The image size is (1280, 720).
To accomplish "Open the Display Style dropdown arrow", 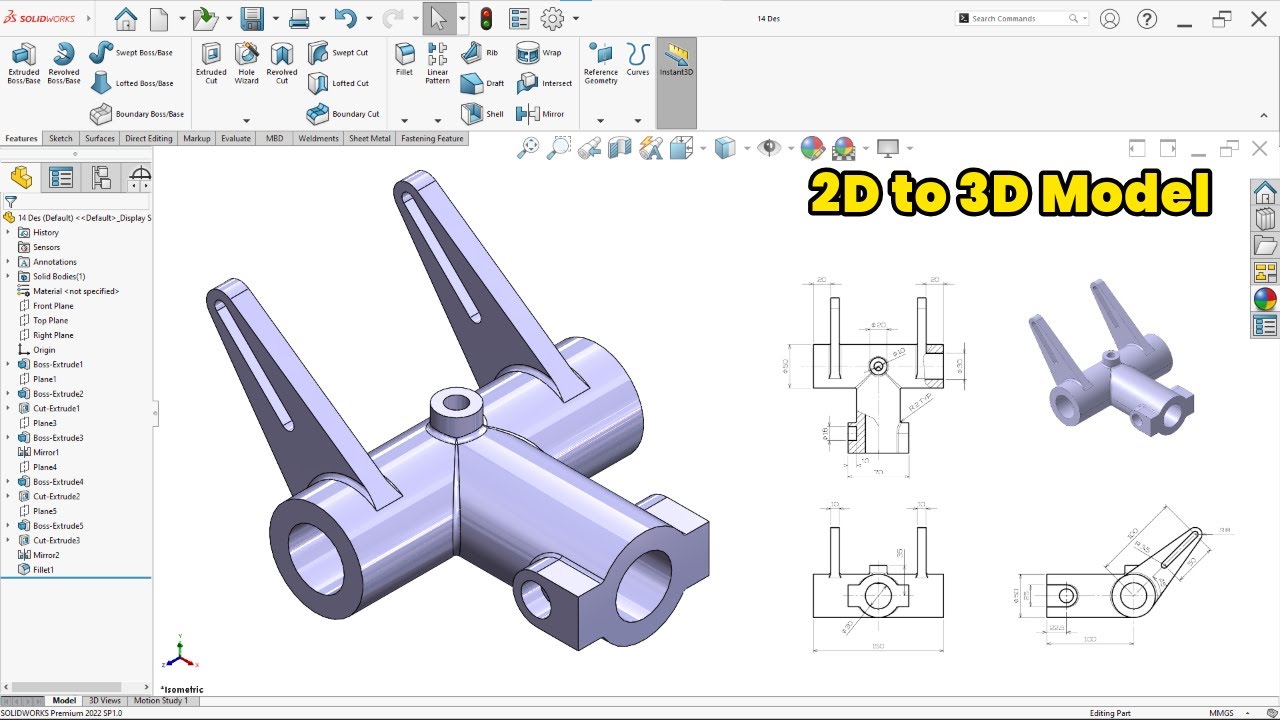I will point(747,148).
